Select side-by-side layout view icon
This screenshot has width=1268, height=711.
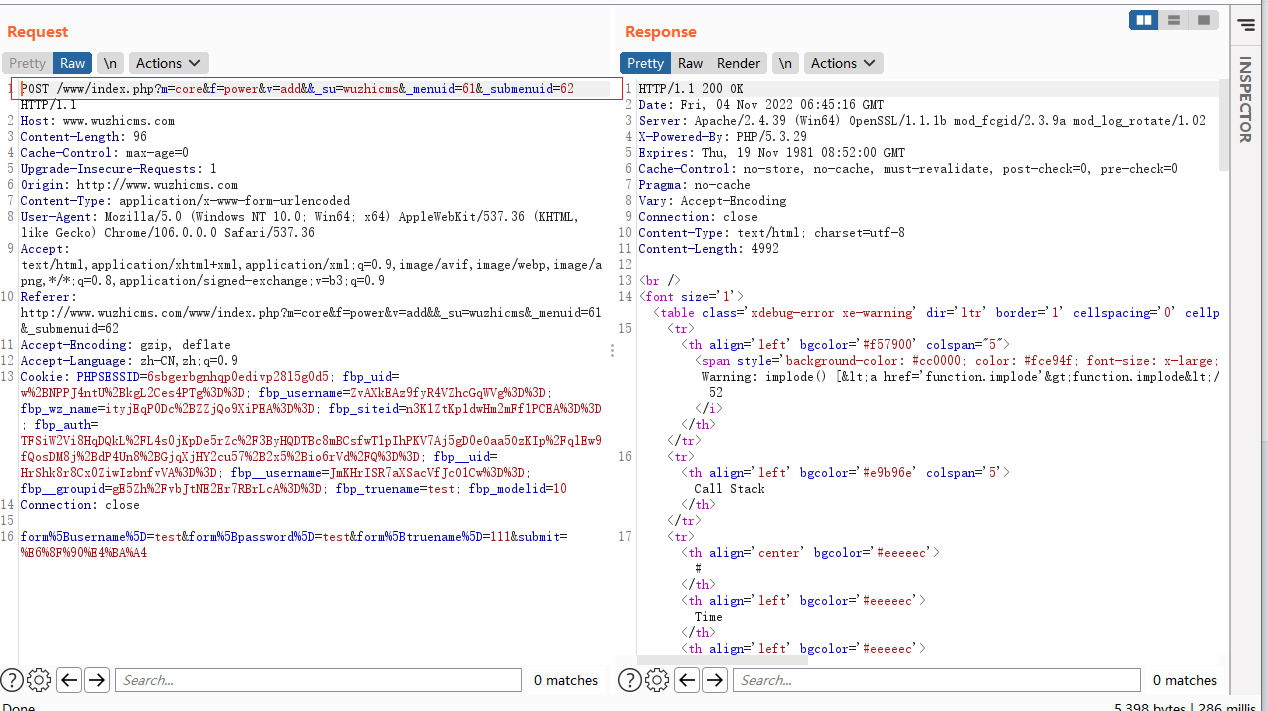[x=1144, y=20]
